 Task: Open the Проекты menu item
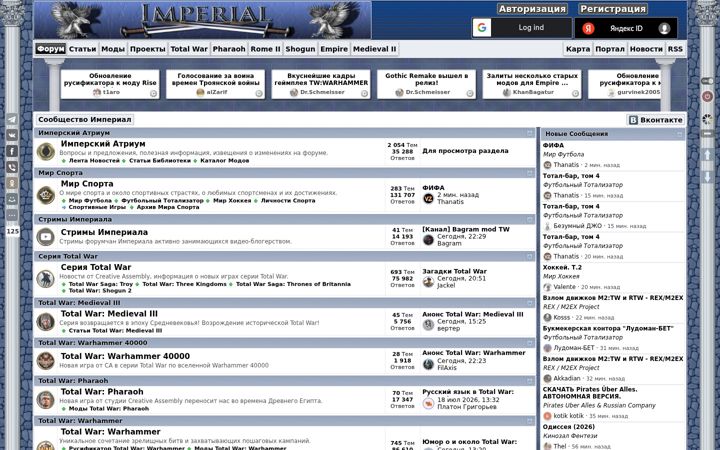(147, 49)
